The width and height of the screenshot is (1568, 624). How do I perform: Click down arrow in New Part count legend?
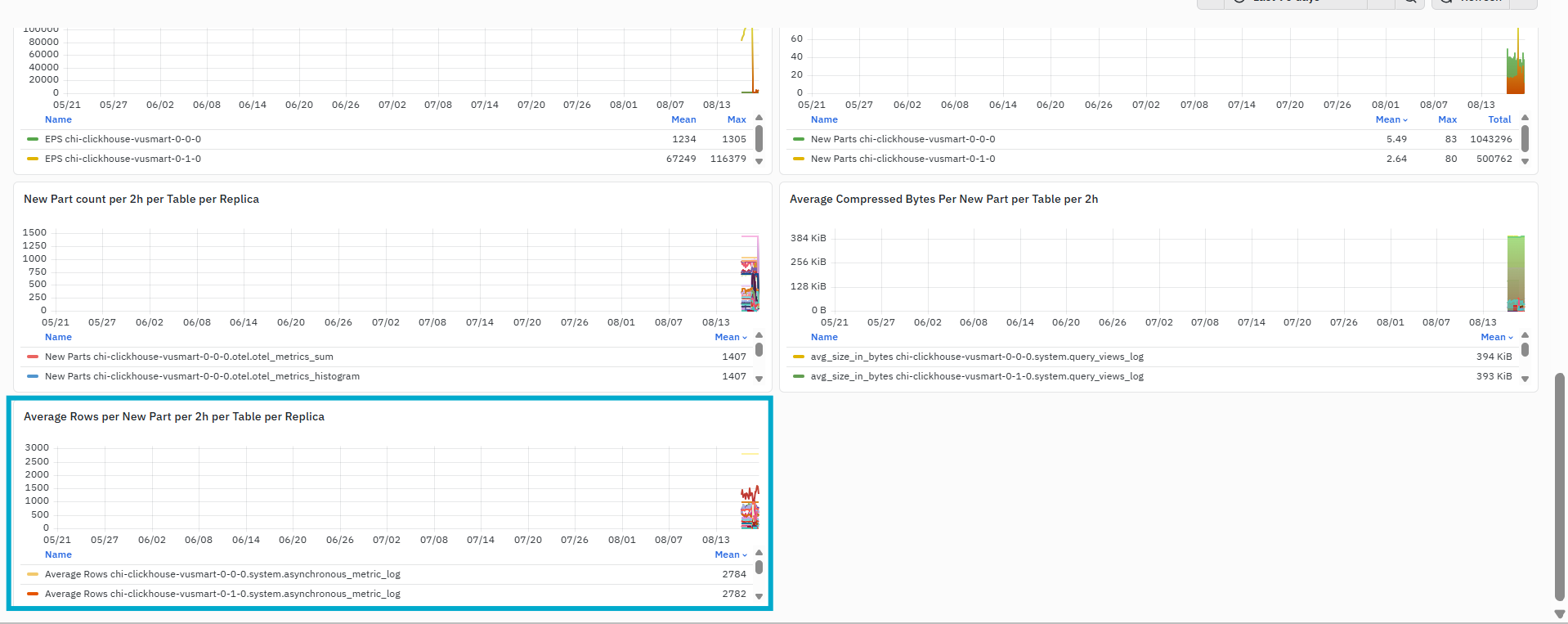(x=759, y=379)
